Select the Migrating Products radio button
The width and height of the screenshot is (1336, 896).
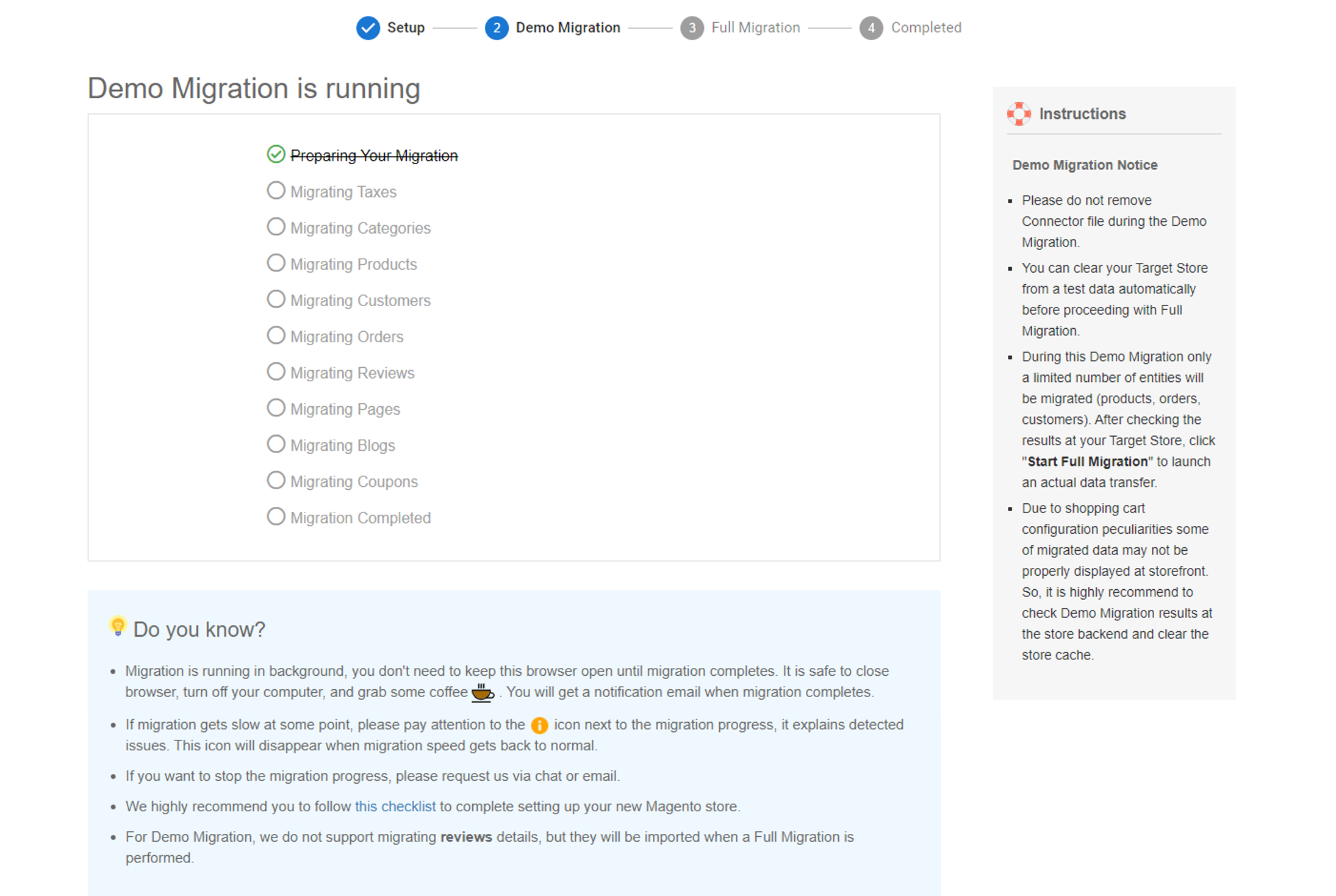coord(276,263)
